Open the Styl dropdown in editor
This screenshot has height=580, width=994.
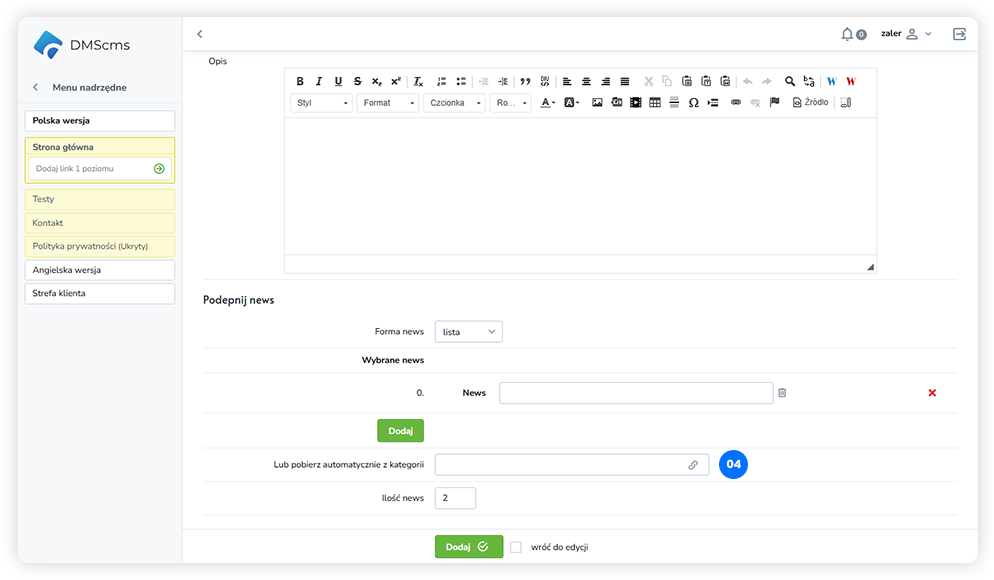point(322,103)
